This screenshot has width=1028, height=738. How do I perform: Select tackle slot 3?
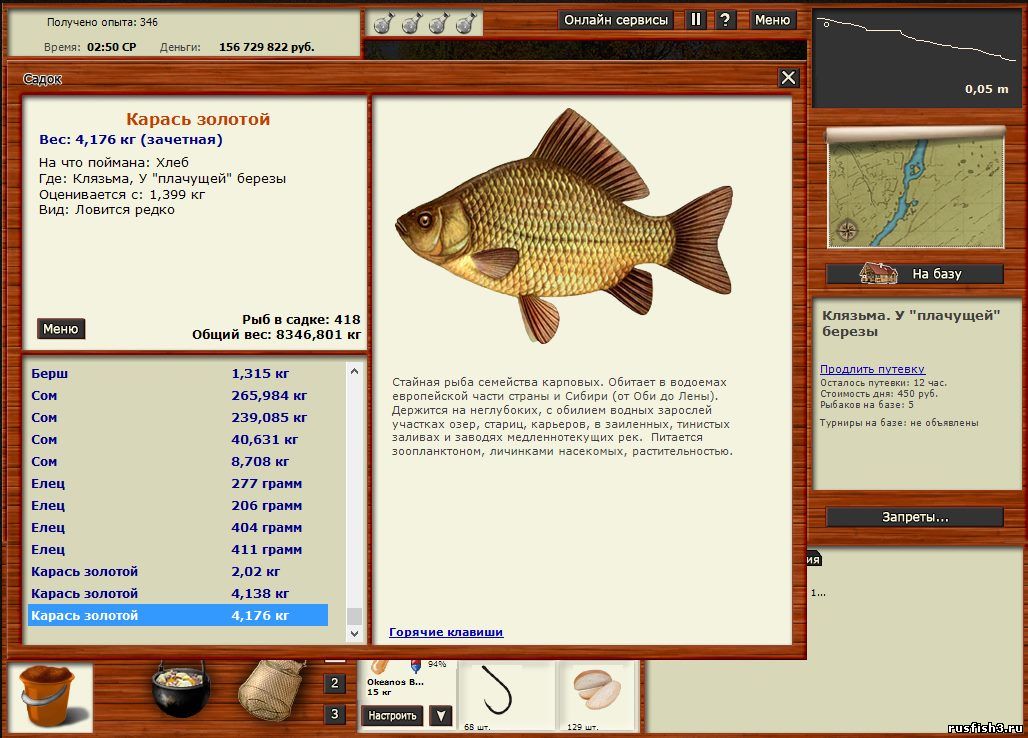tap(334, 714)
